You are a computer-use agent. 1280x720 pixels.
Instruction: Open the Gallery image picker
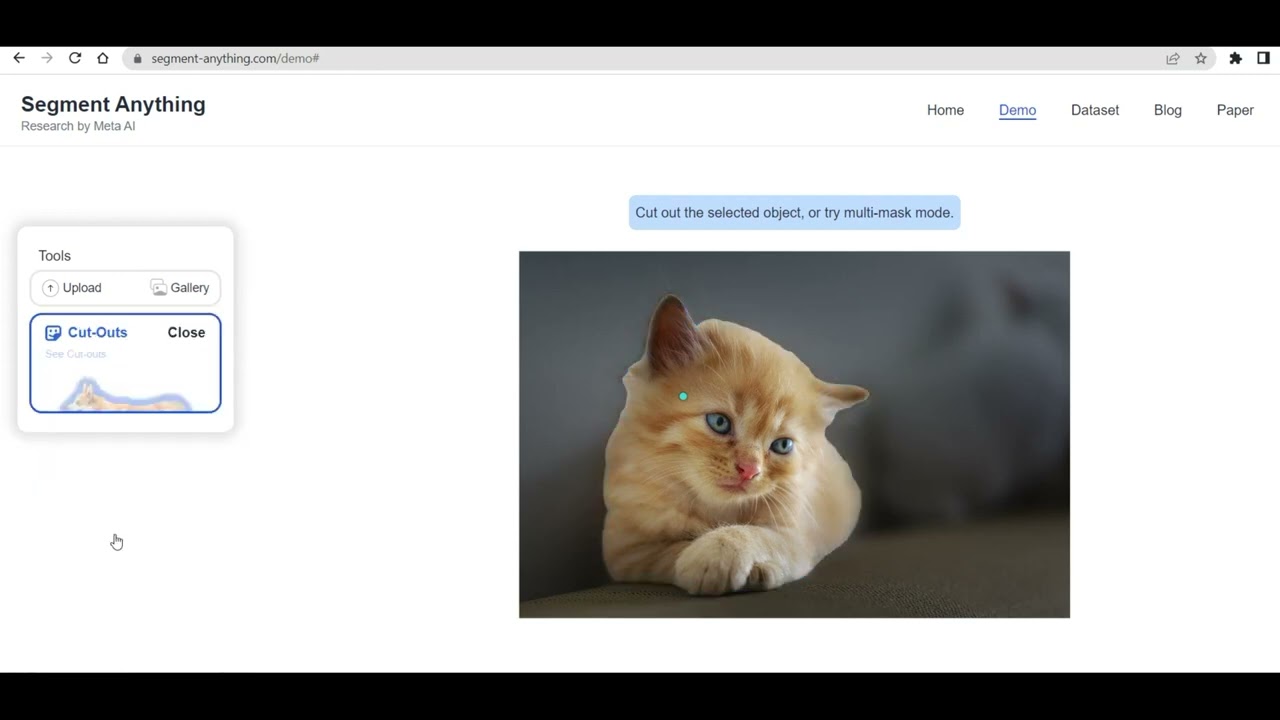point(180,288)
